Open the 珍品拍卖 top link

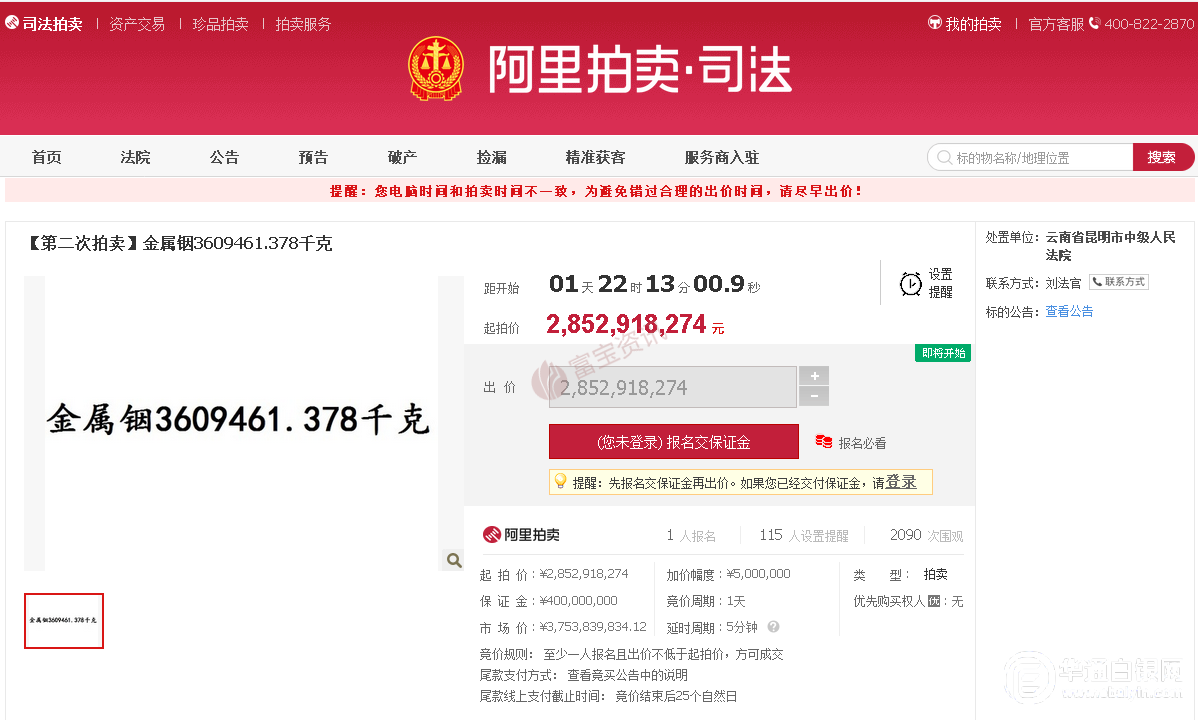point(220,24)
